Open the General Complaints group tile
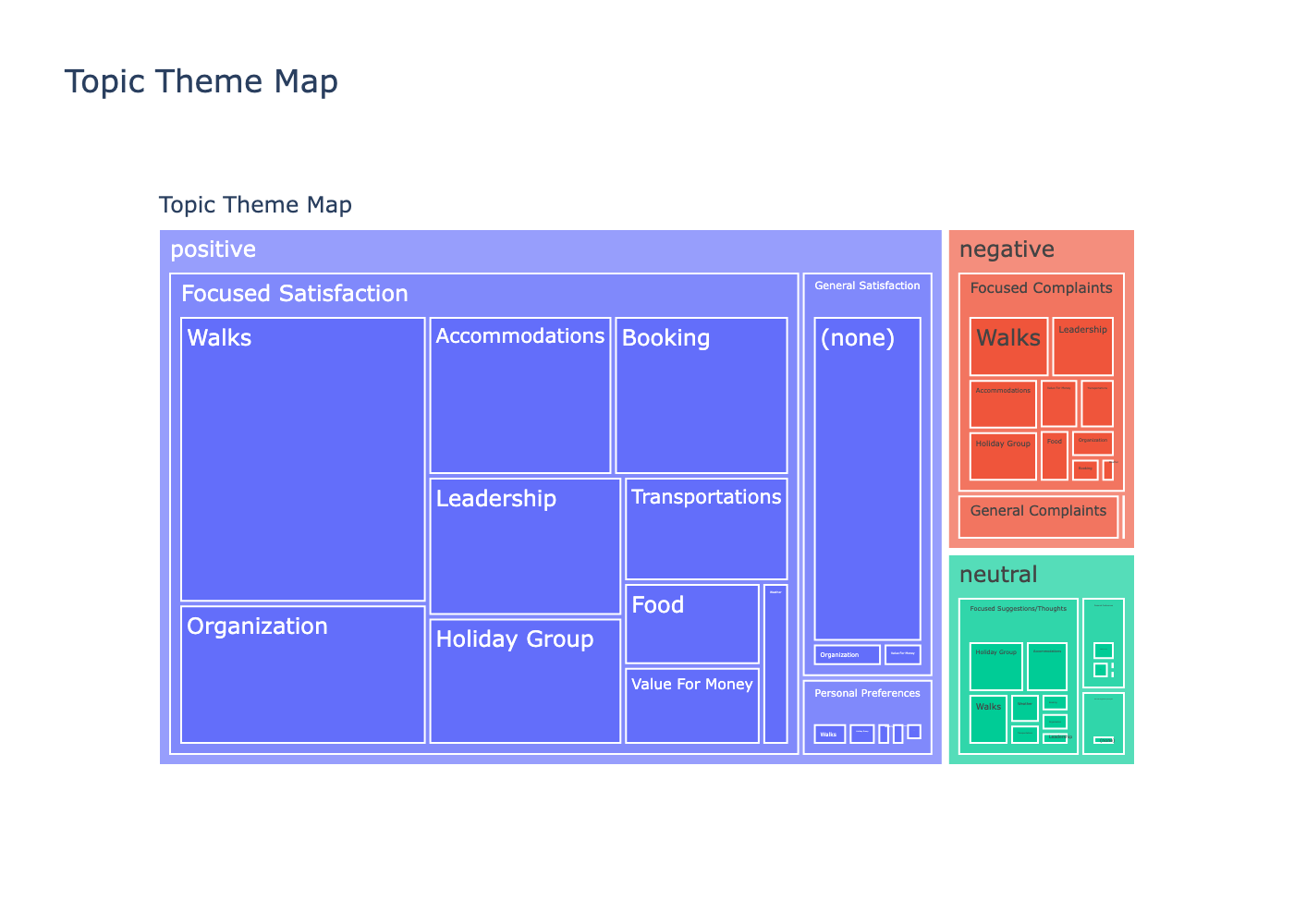Viewport: 1294px width, 924px height. click(x=1038, y=517)
